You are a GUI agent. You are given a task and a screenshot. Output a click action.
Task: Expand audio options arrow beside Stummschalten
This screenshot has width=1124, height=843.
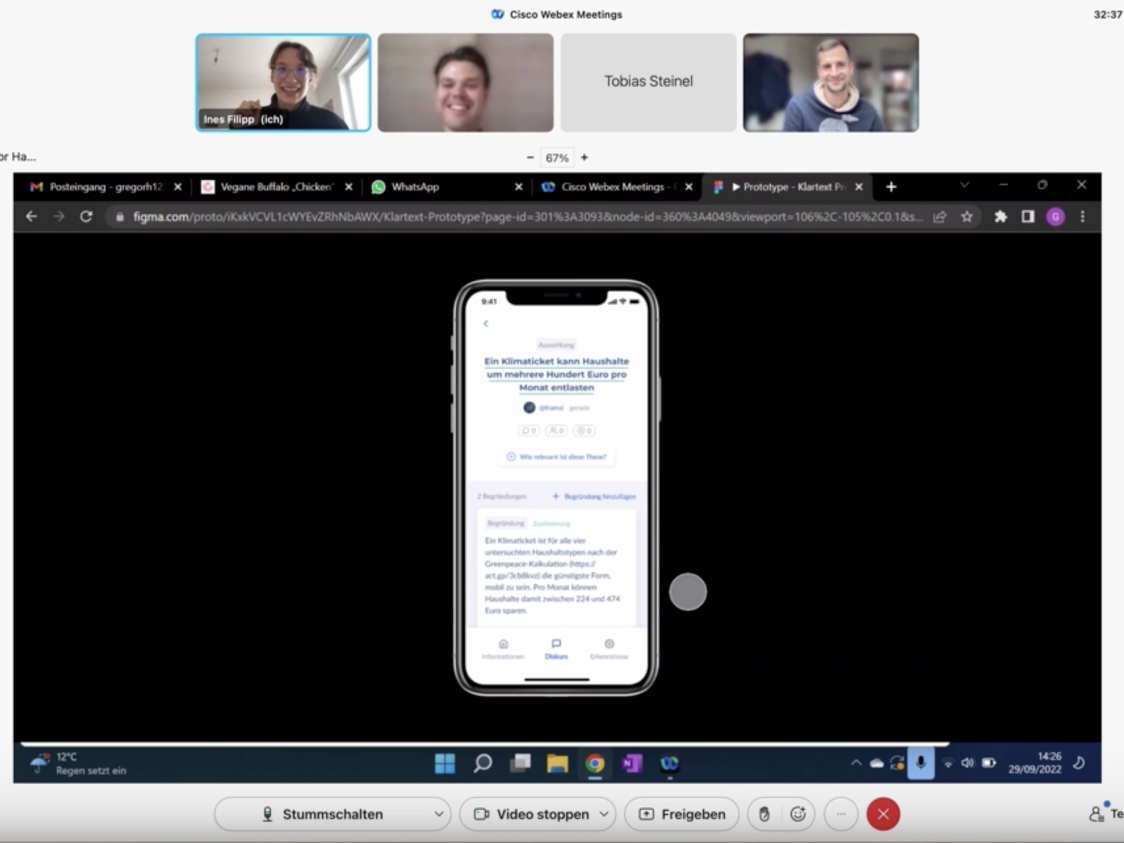(438, 814)
